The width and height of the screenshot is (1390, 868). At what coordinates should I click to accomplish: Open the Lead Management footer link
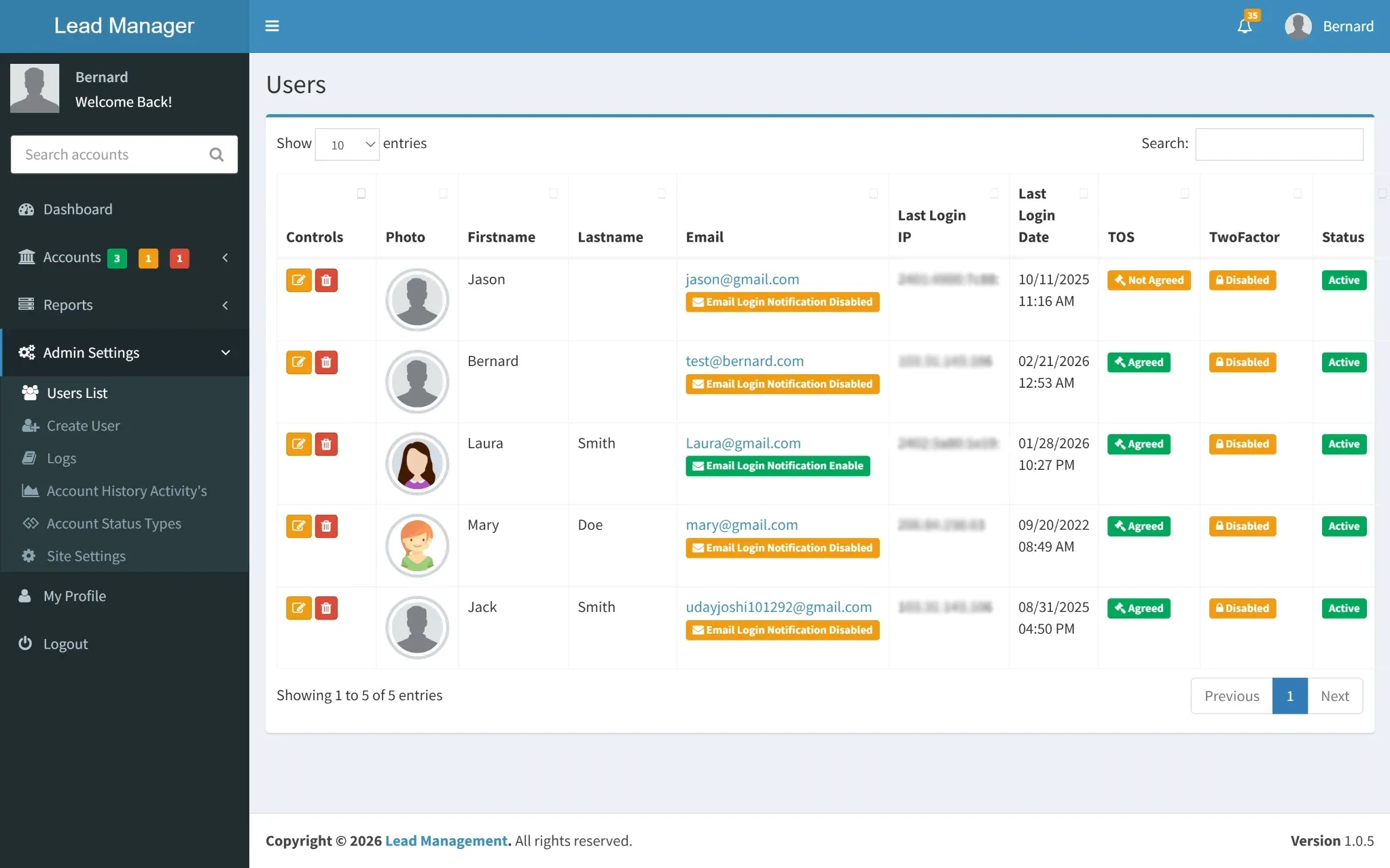point(446,840)
